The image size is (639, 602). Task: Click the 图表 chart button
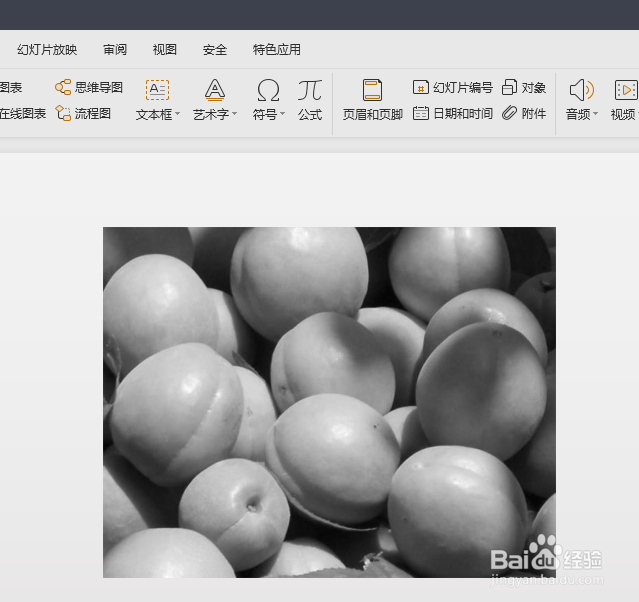pos(11,87)
